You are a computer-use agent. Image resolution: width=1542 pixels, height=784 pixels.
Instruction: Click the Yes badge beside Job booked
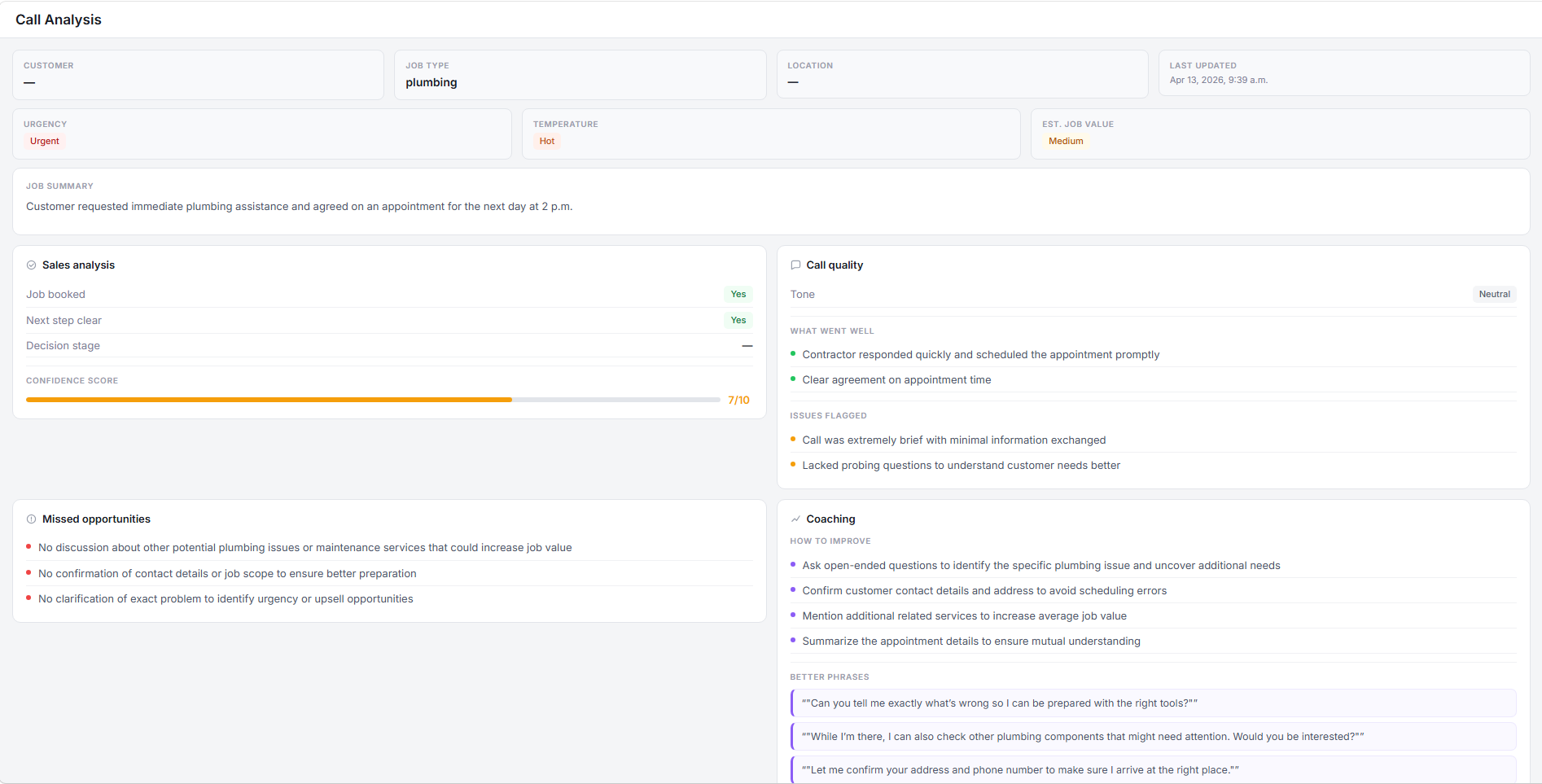point(738,295)
